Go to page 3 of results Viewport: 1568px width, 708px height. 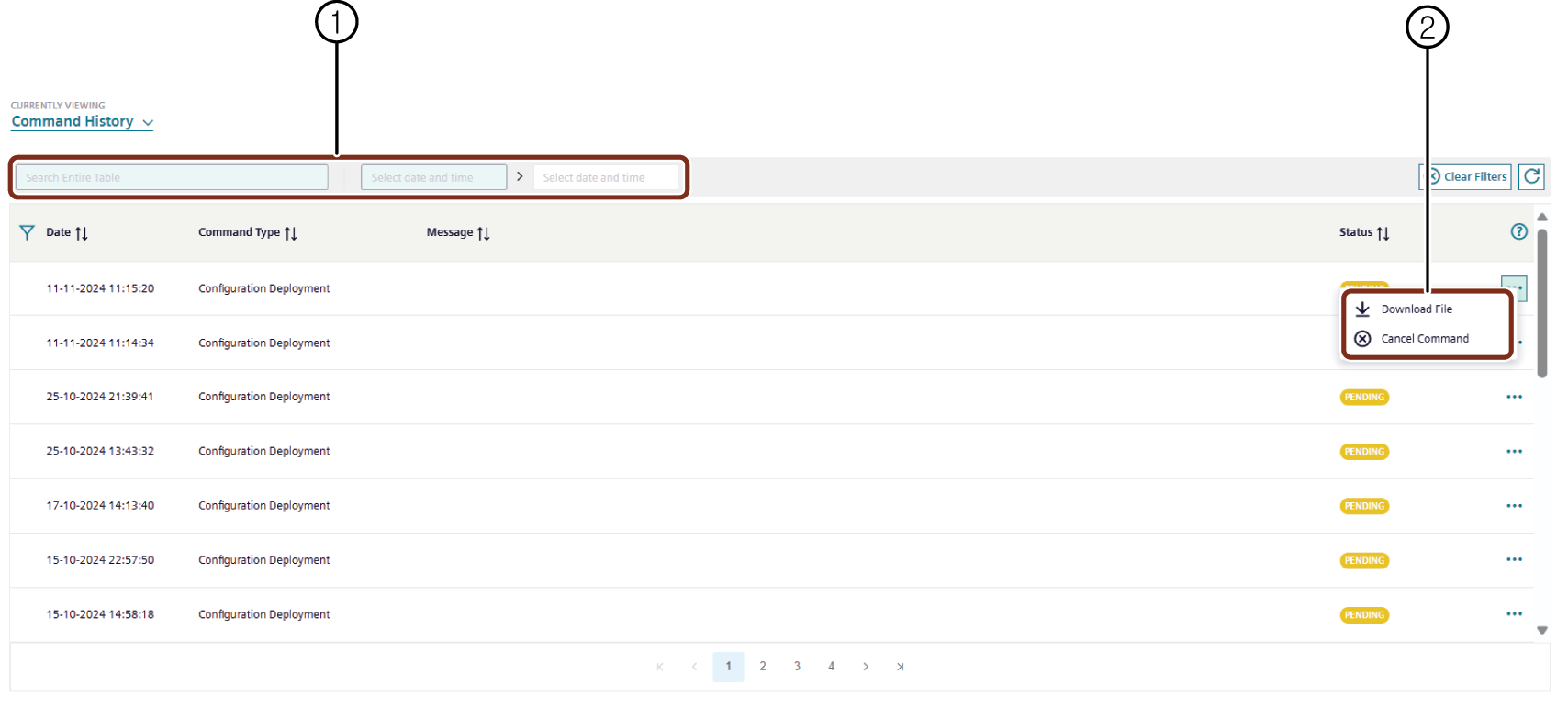pyautogui.click(x=797, y=667)
